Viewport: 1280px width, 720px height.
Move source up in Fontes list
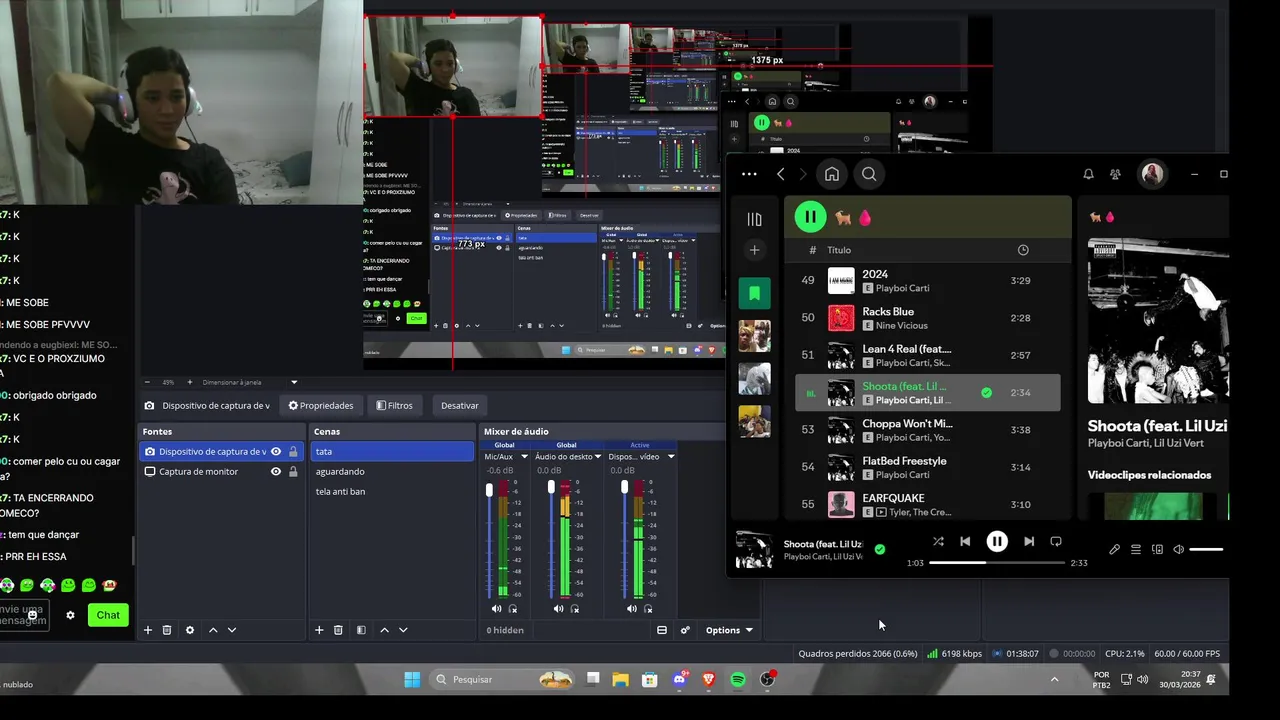(213, 630)
